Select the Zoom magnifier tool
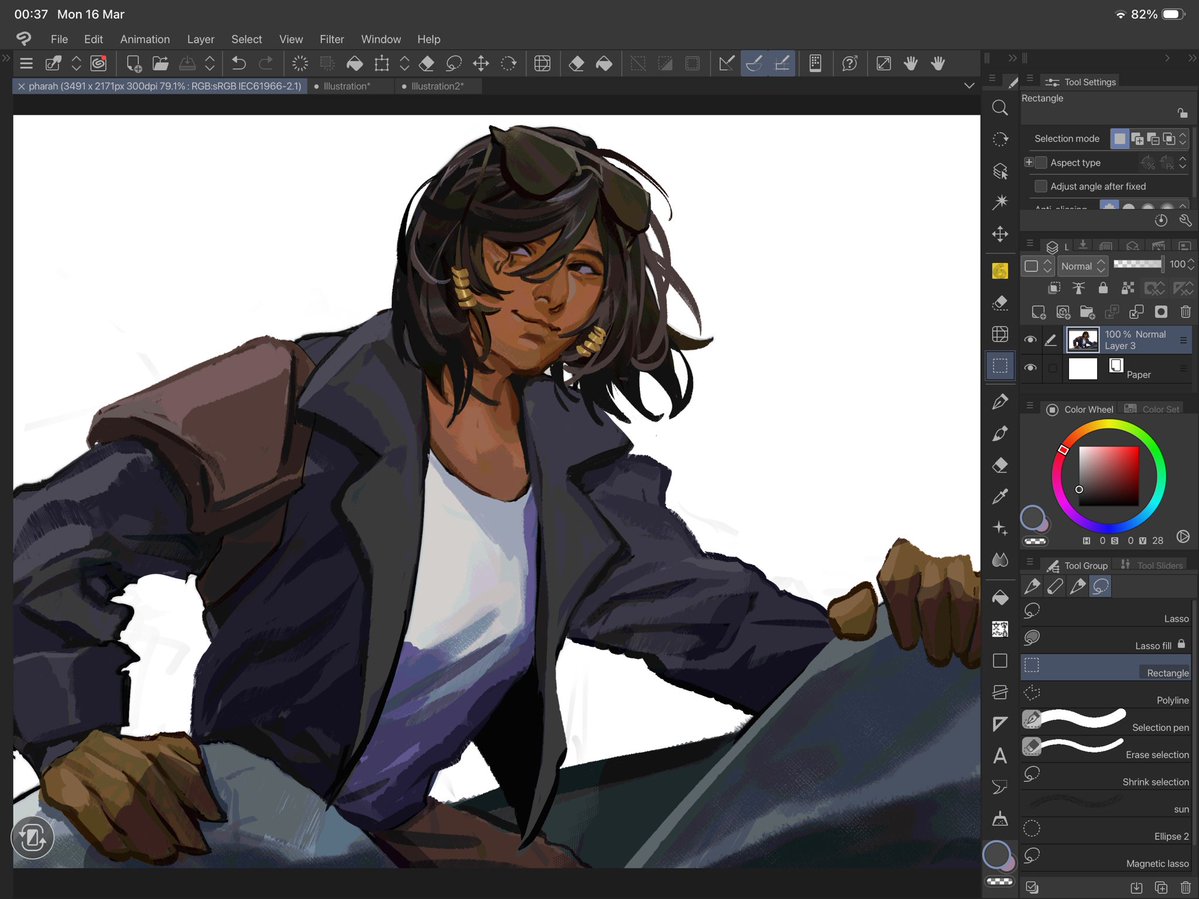 pyautogui.click(x=999, y=108)
